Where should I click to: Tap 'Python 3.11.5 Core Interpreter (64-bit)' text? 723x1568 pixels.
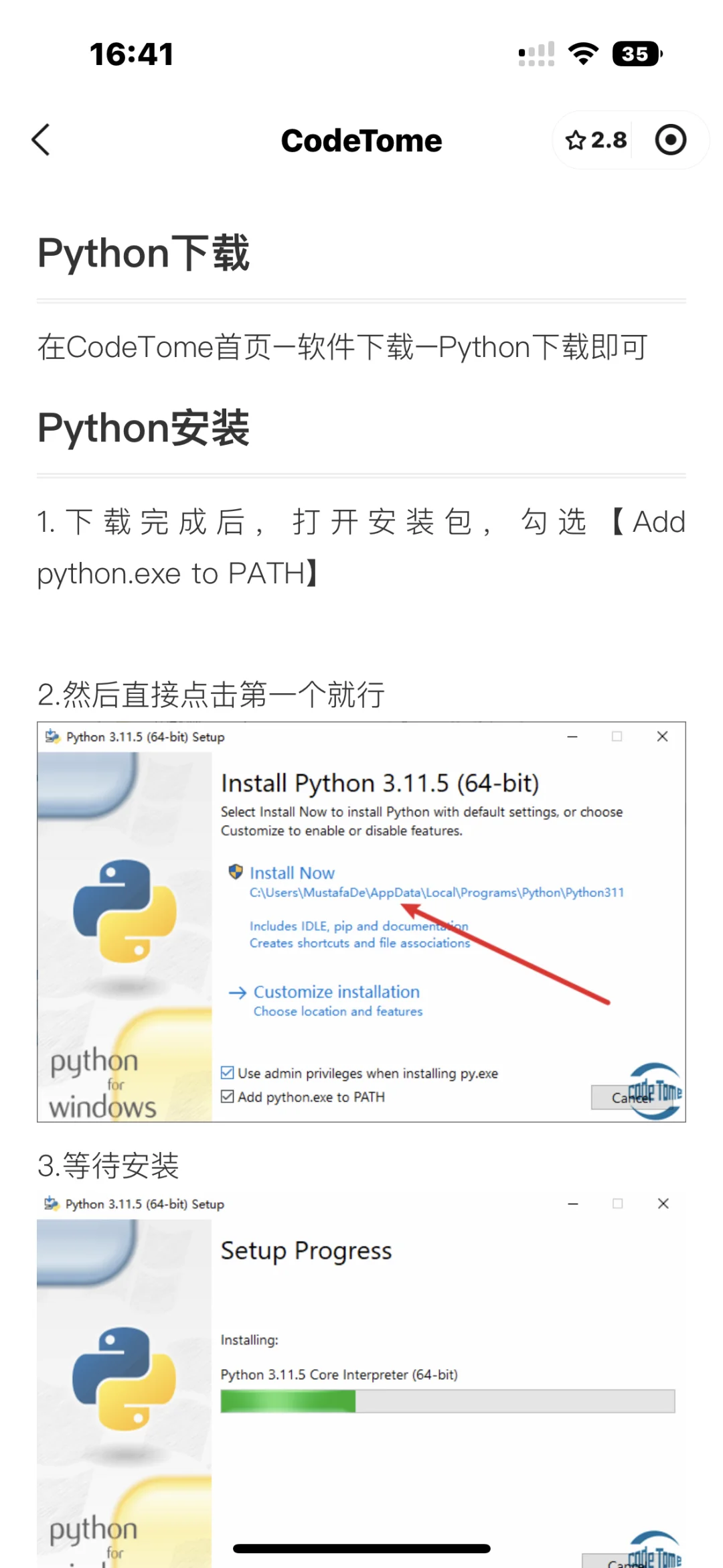coord(339,1374)
